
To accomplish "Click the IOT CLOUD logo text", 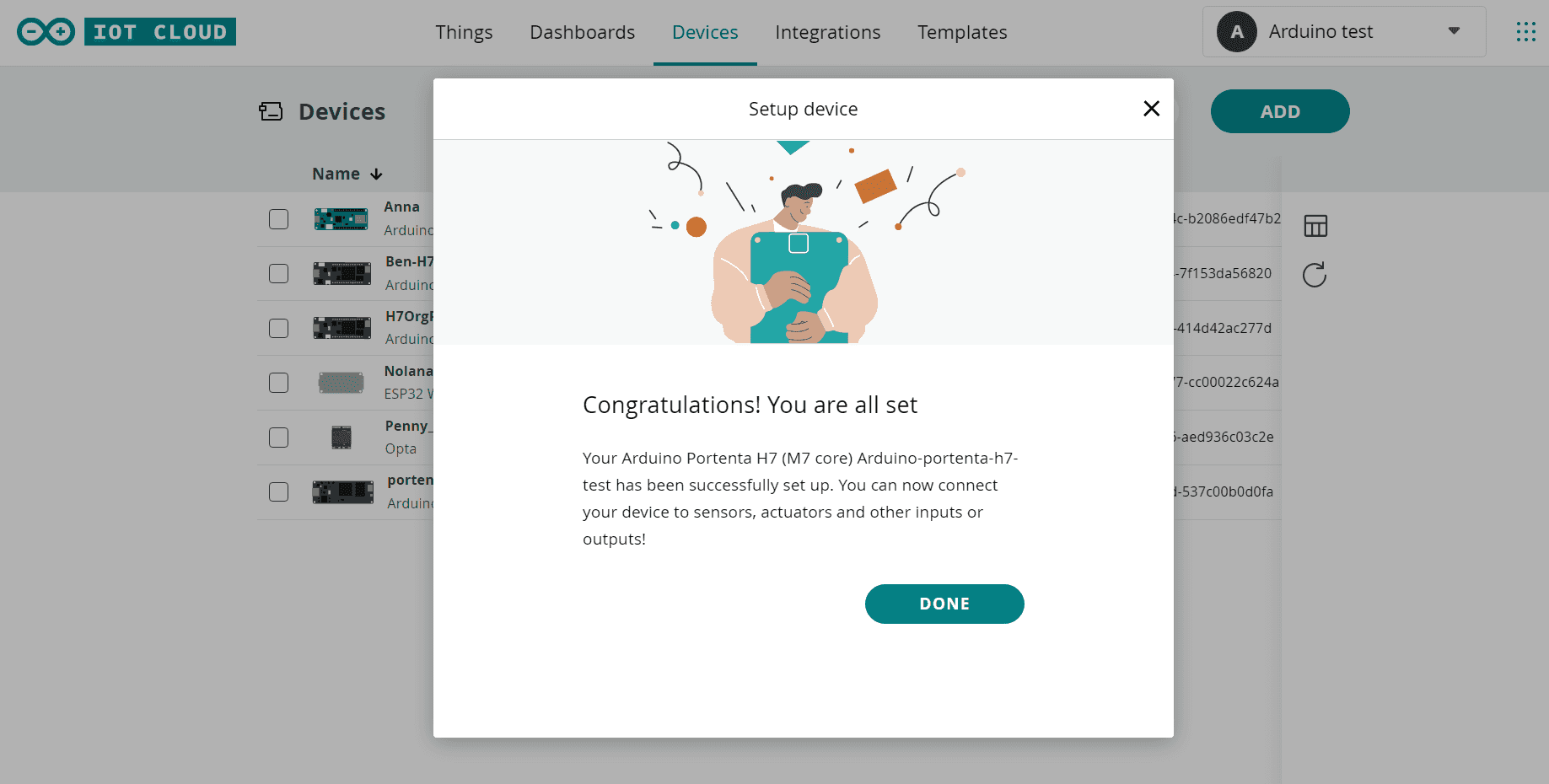I will pyautogui.click(x=160, y=32).
